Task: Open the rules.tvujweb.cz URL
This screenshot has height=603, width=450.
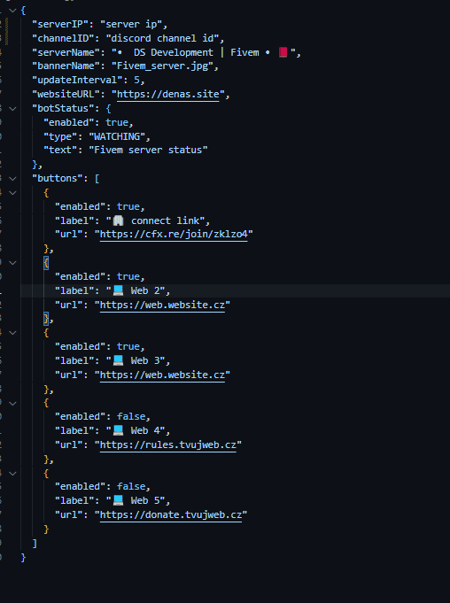Action: (168, 445)
